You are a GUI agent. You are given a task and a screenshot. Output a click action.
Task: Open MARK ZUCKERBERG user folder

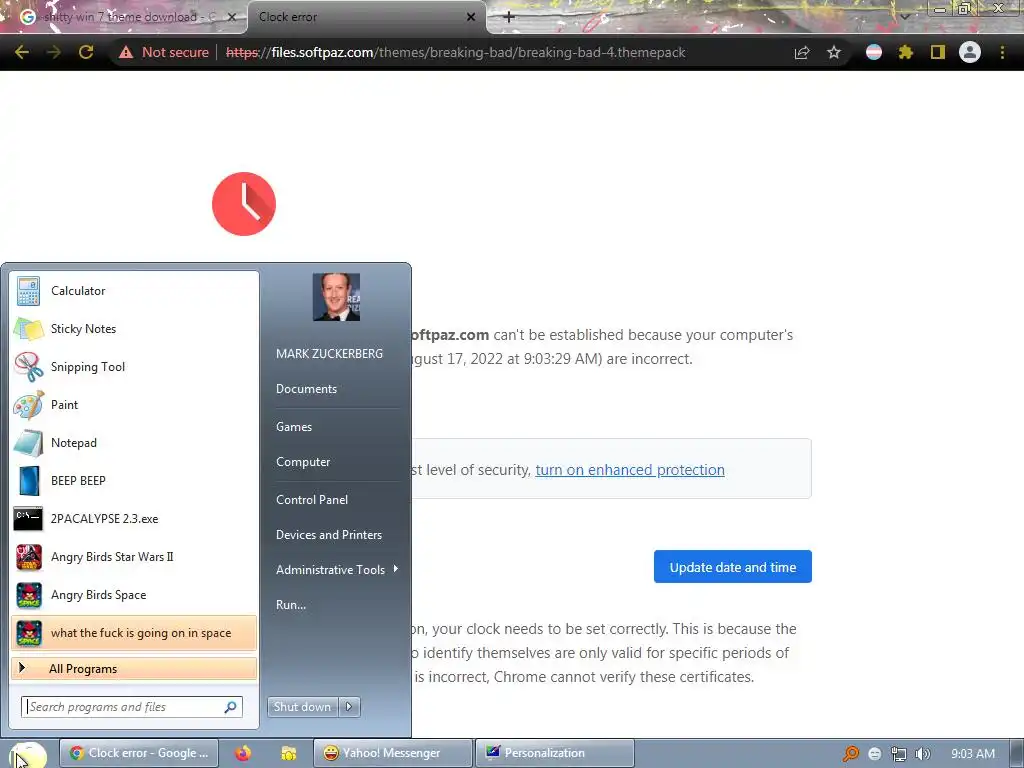(329, 353)
